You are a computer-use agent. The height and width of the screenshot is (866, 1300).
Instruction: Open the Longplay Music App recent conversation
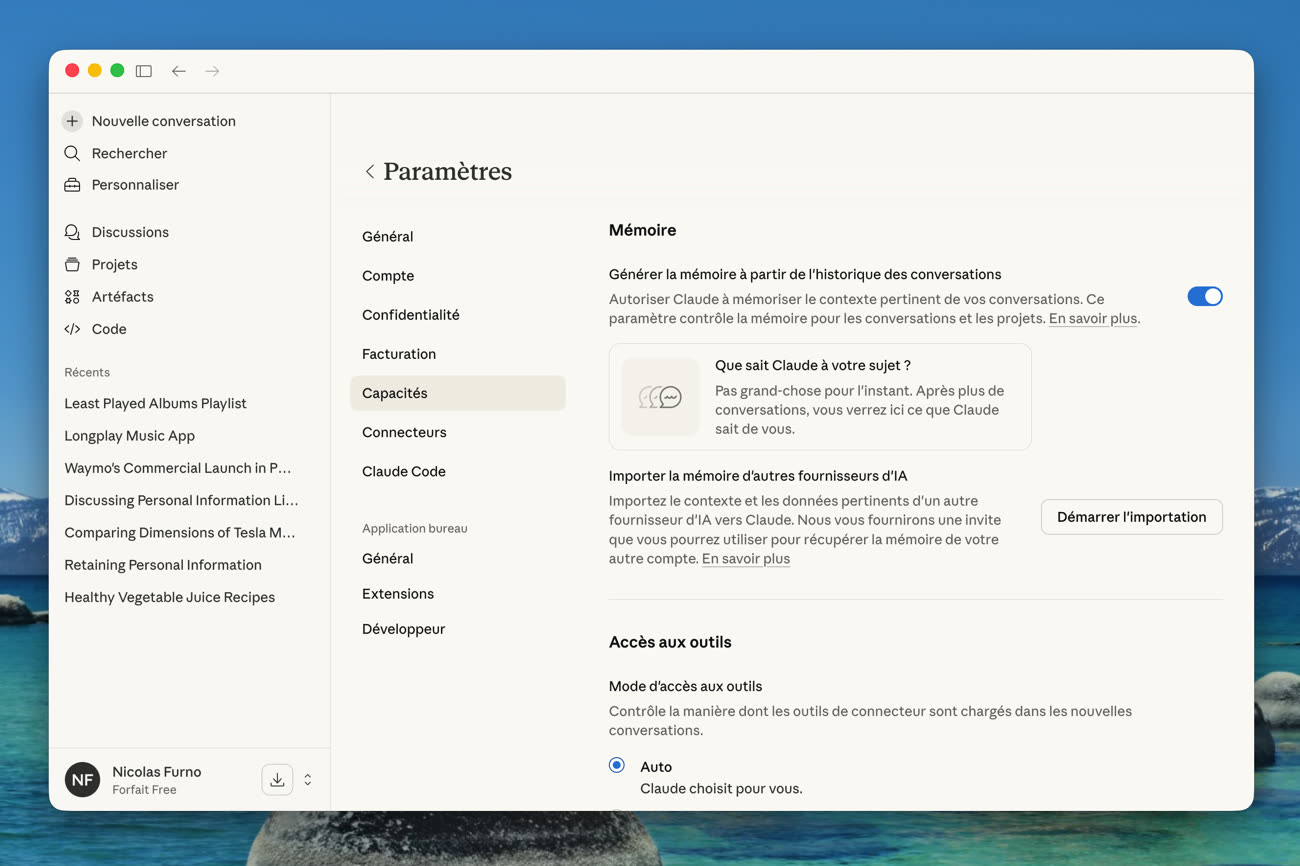(x=129, y=436)
